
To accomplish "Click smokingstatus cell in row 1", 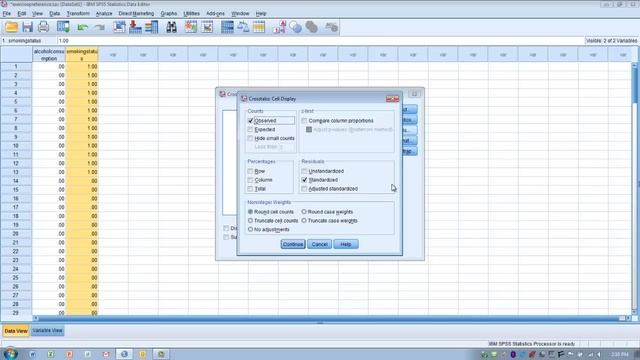I will pos(82,67).
